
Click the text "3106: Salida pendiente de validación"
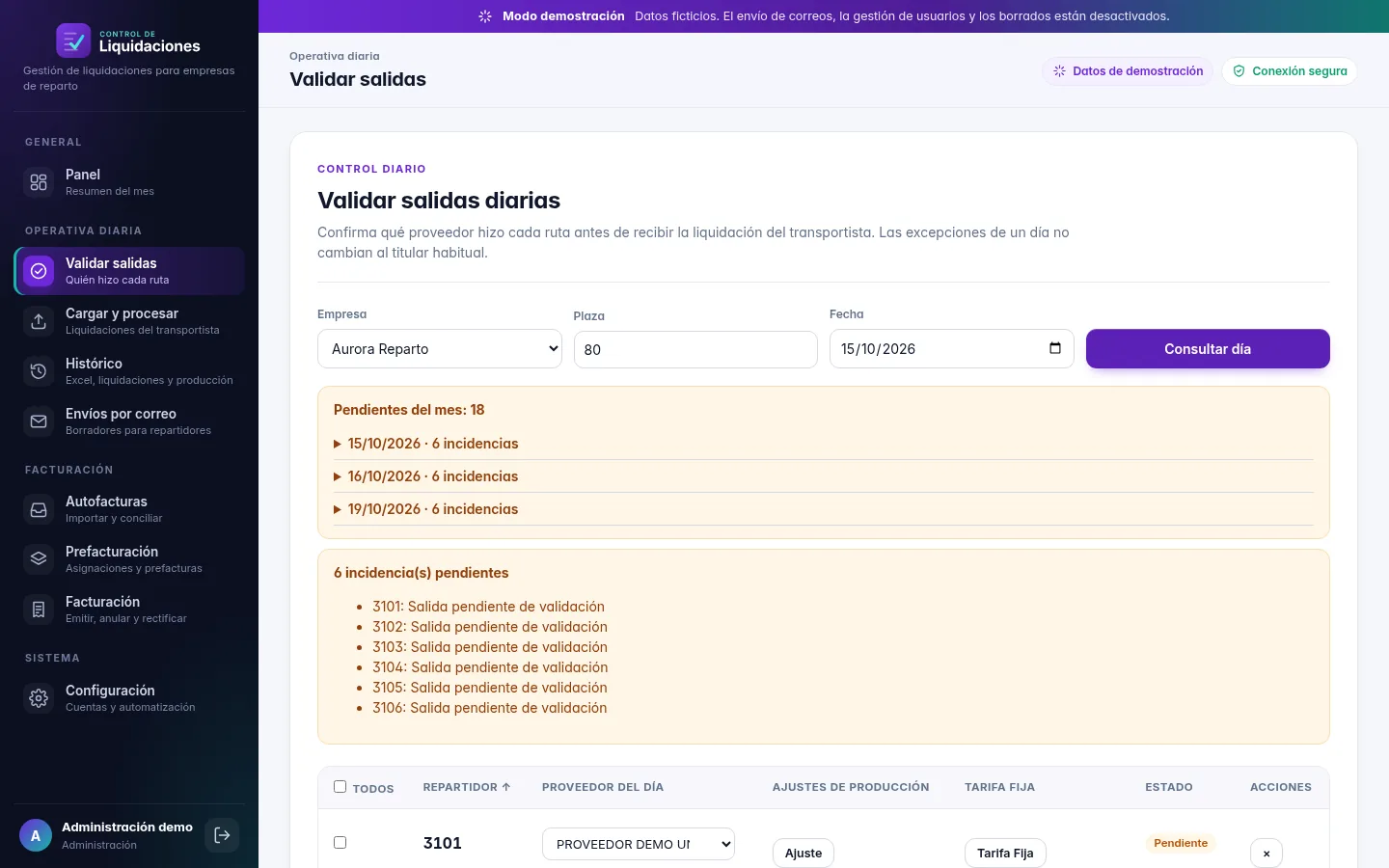coord(490,708)
